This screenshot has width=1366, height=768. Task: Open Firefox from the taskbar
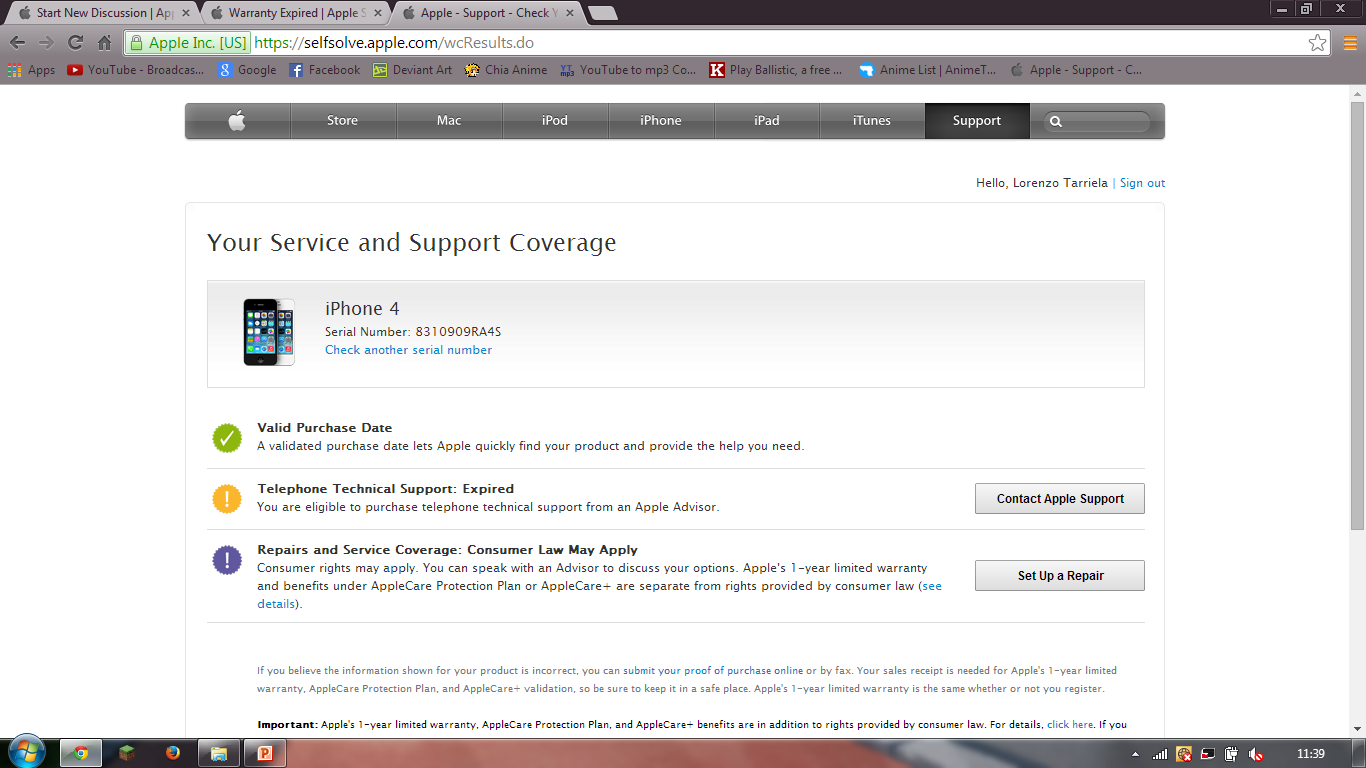click(x=173, y=753)
